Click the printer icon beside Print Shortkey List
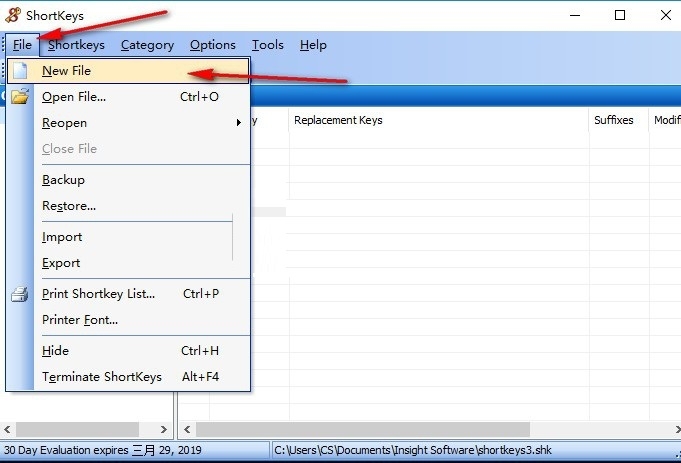 pyautogui.click(x=20, y=294)
